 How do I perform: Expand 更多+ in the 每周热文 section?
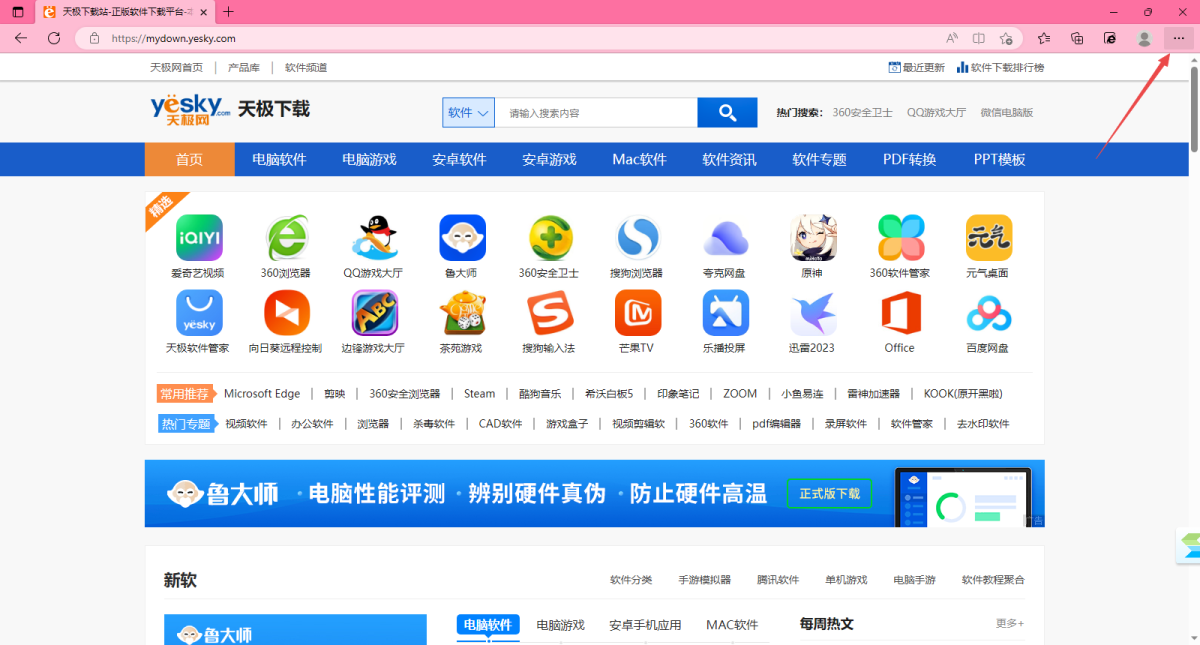(1009, 623)
